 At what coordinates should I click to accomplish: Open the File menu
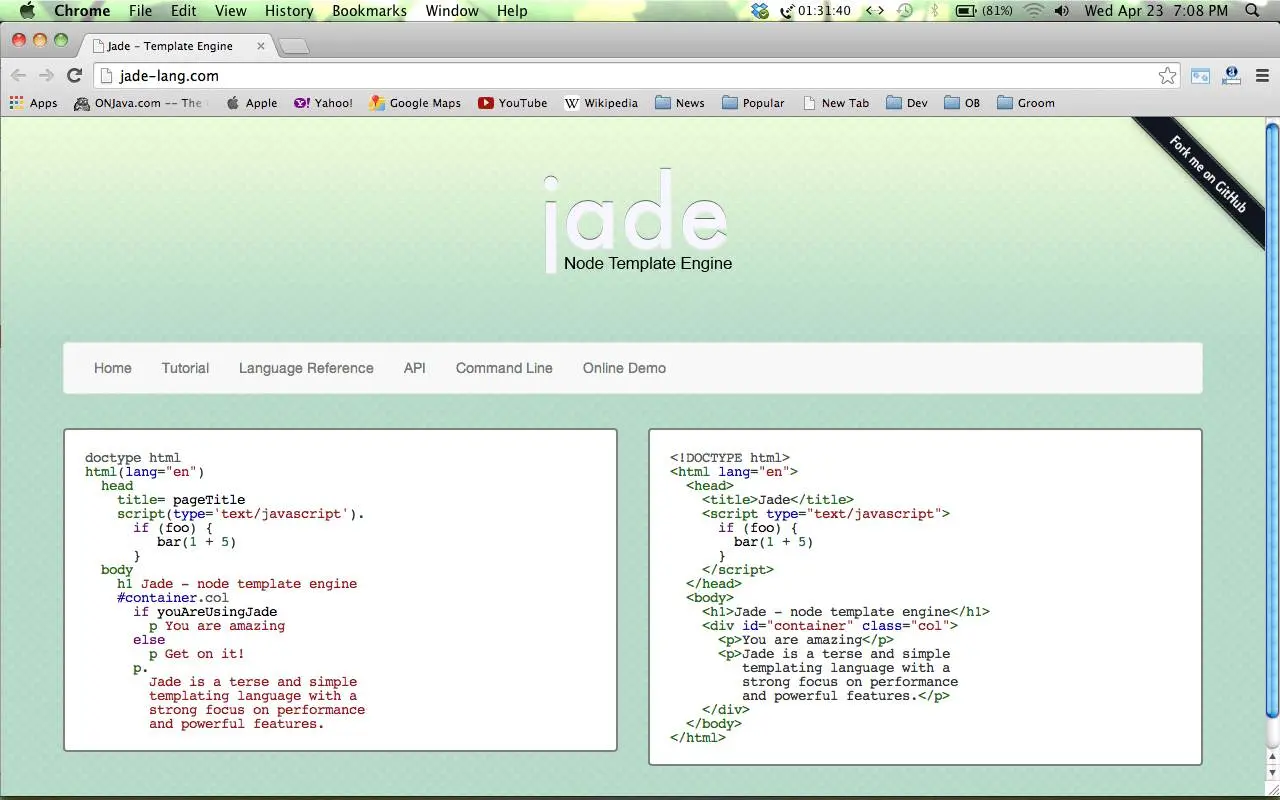point(141,11)
